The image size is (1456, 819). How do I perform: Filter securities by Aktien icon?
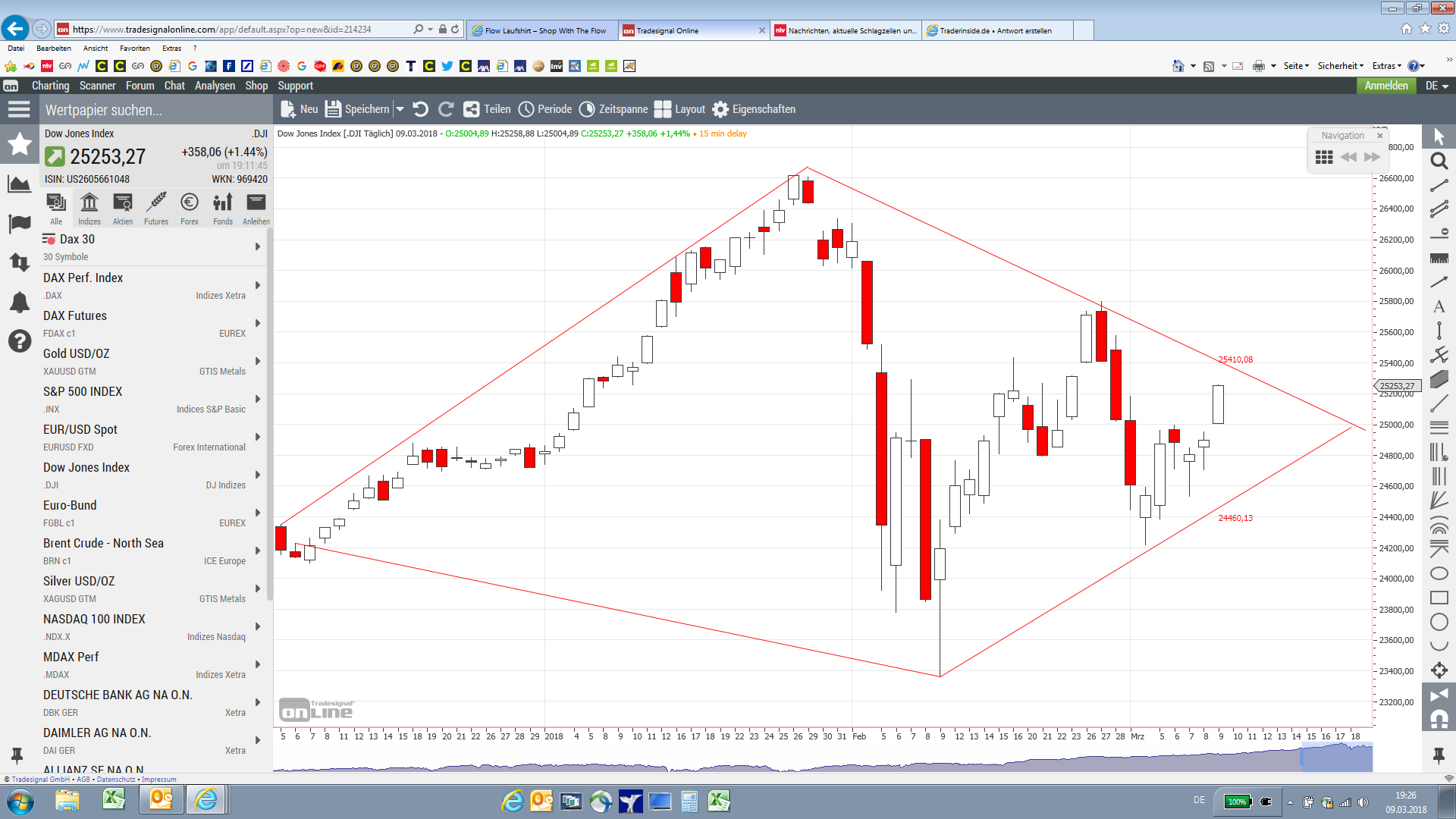tap(123, 209)
